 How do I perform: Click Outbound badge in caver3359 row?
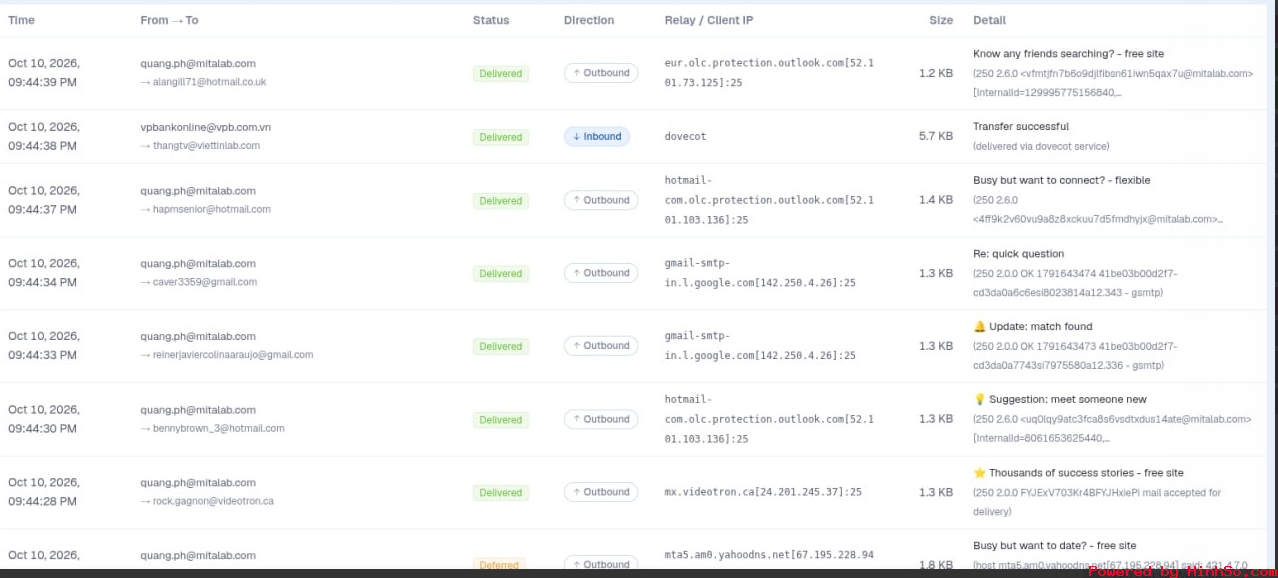(x=601, y=273)
